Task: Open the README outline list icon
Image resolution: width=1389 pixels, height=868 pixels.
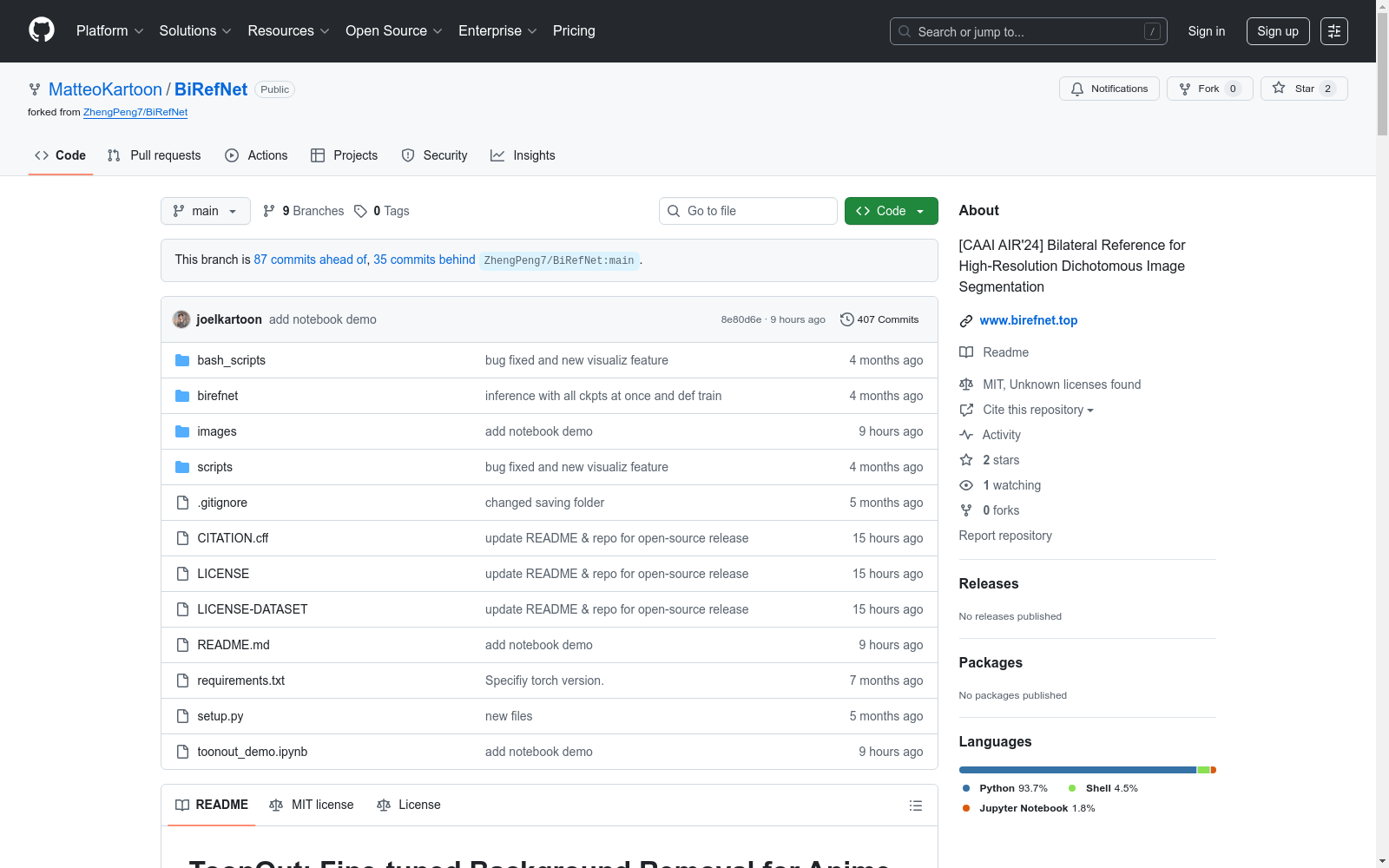Action: 915,806
